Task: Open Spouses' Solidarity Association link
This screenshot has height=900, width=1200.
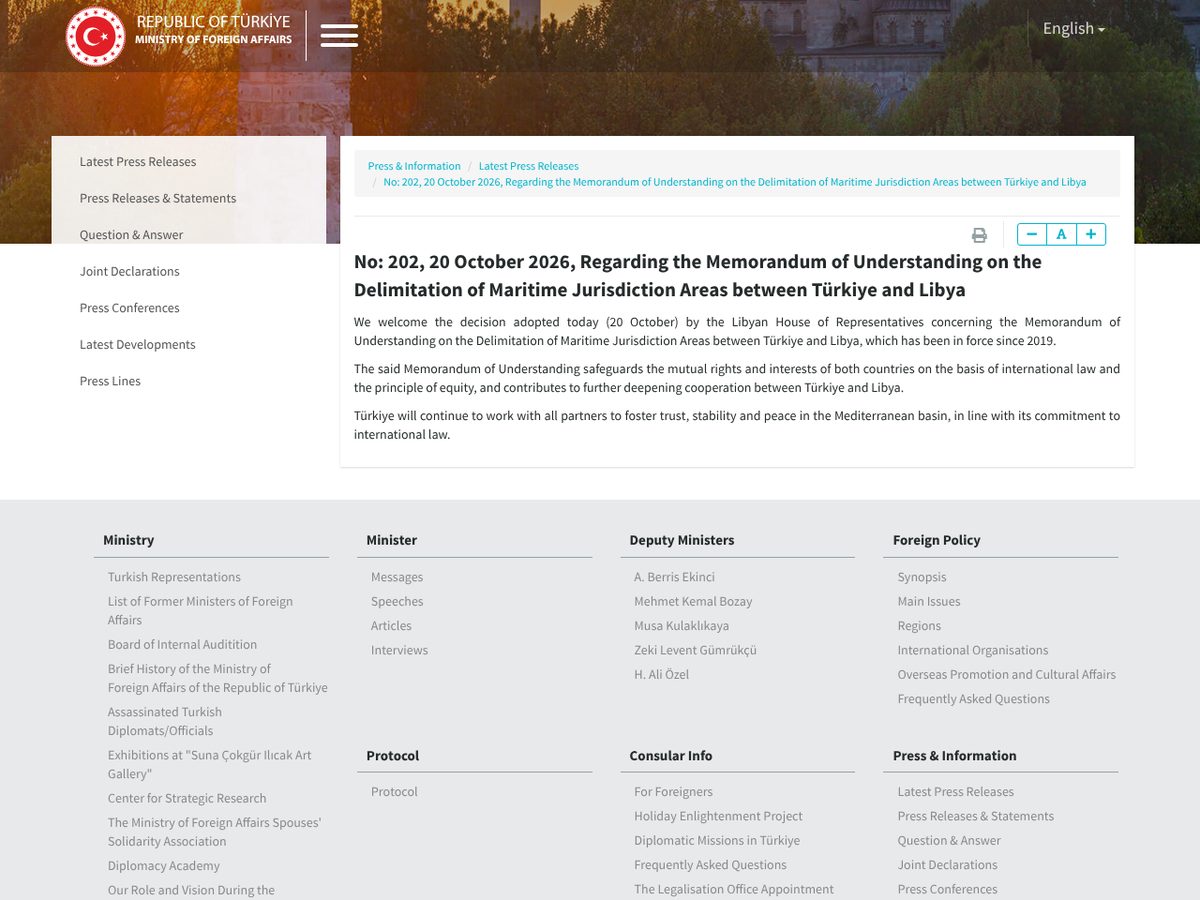Action: [214, 832]
